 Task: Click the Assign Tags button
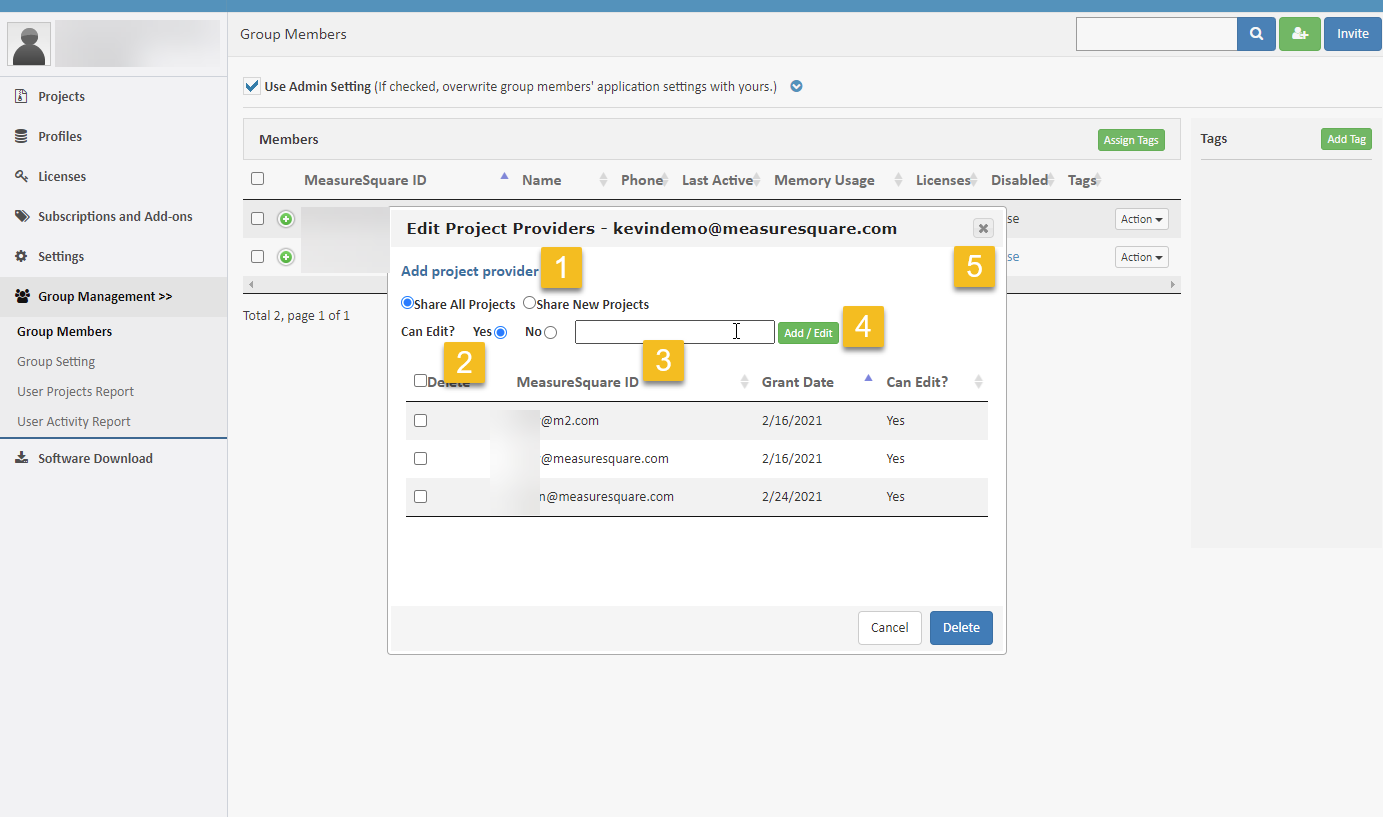click(1131, 140)
